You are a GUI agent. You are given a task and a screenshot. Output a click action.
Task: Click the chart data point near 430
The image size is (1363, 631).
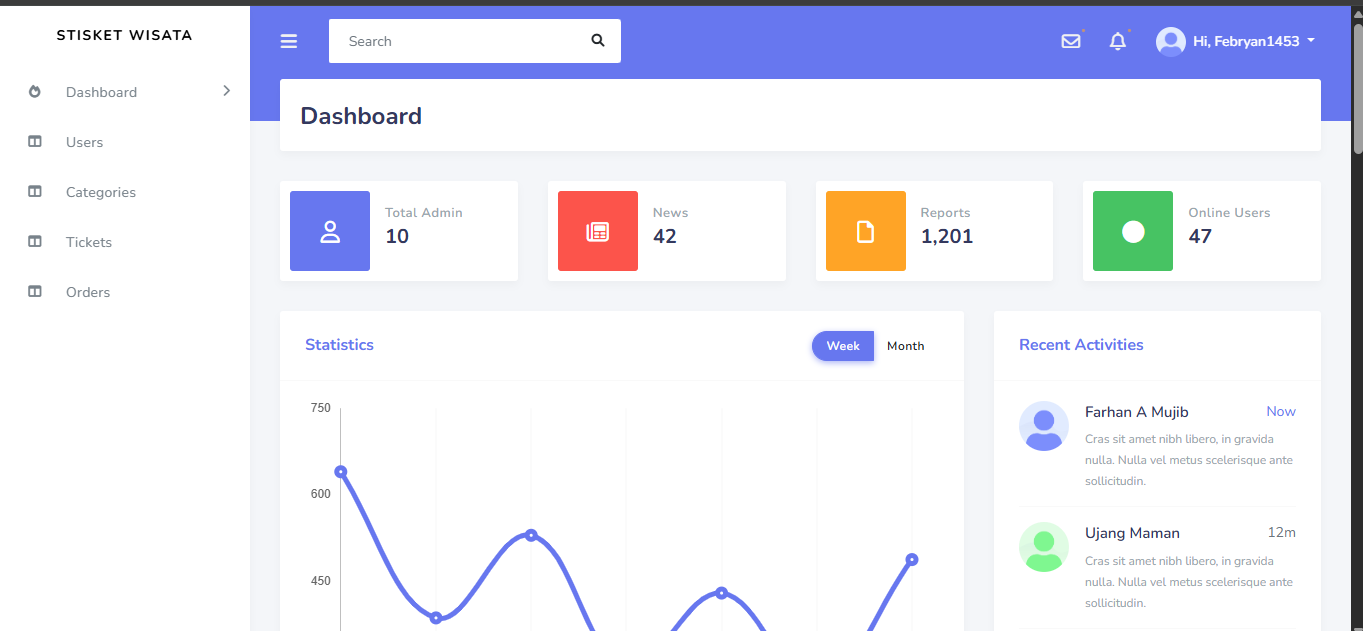tap(722, 593)
